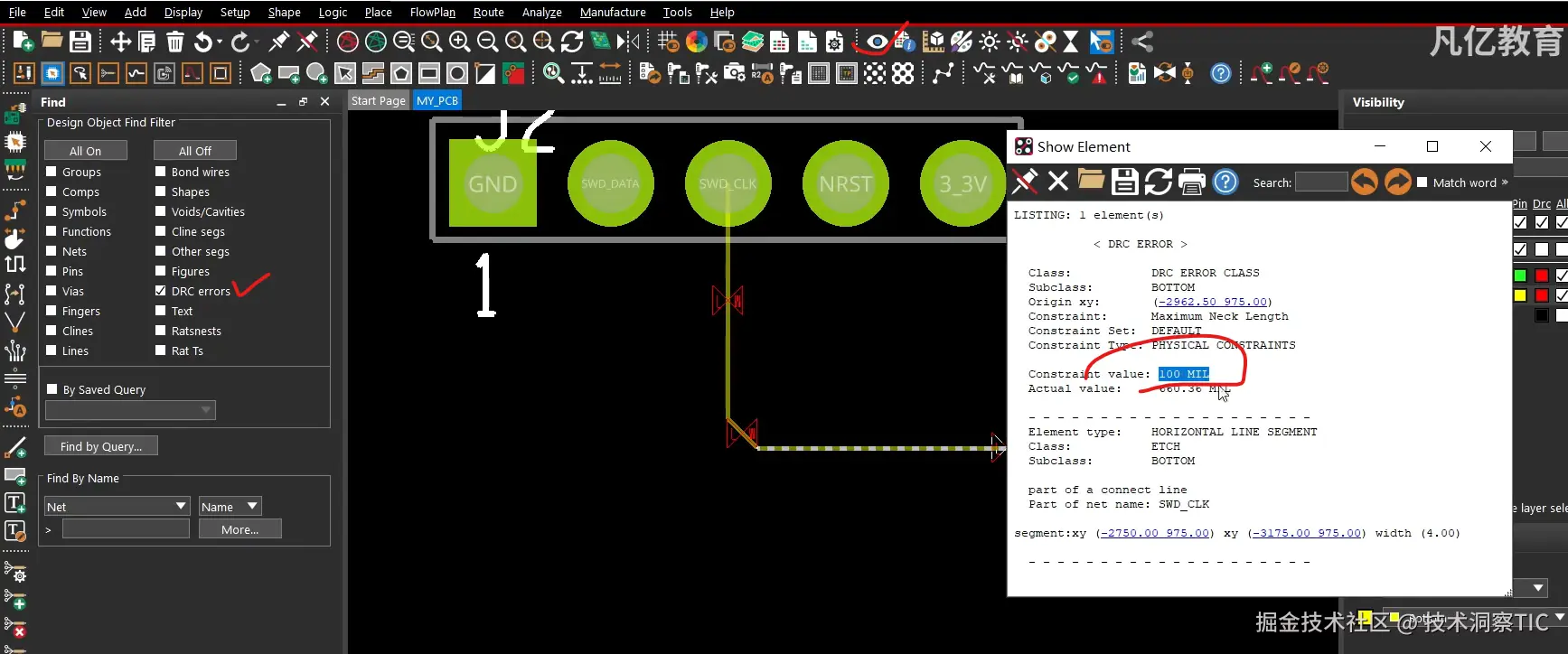The height and width of the screenshot is (654, 1568).
Task: Click the Origin xy coordinate link
Action: tap(1213, 302)
